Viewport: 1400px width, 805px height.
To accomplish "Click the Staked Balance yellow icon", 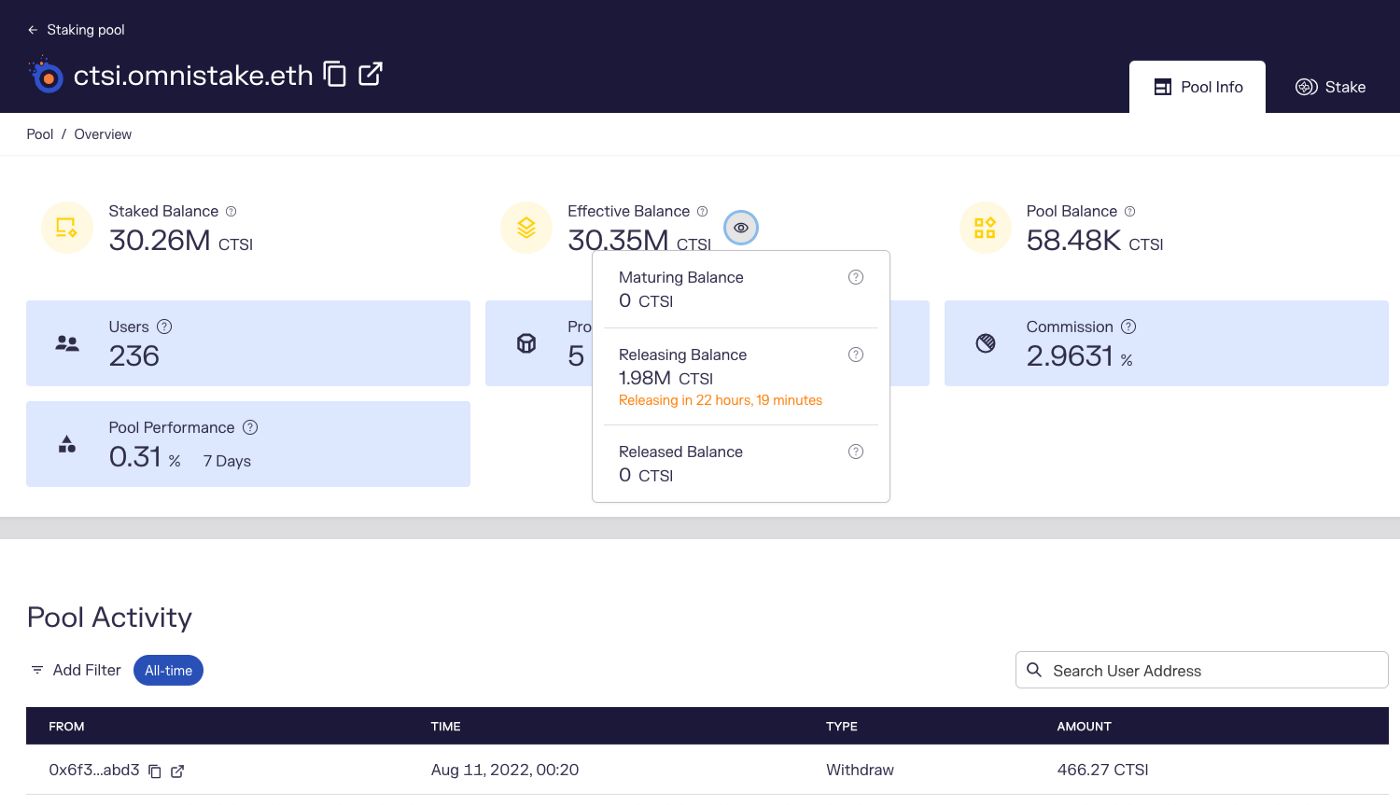I will coord(67,228).
